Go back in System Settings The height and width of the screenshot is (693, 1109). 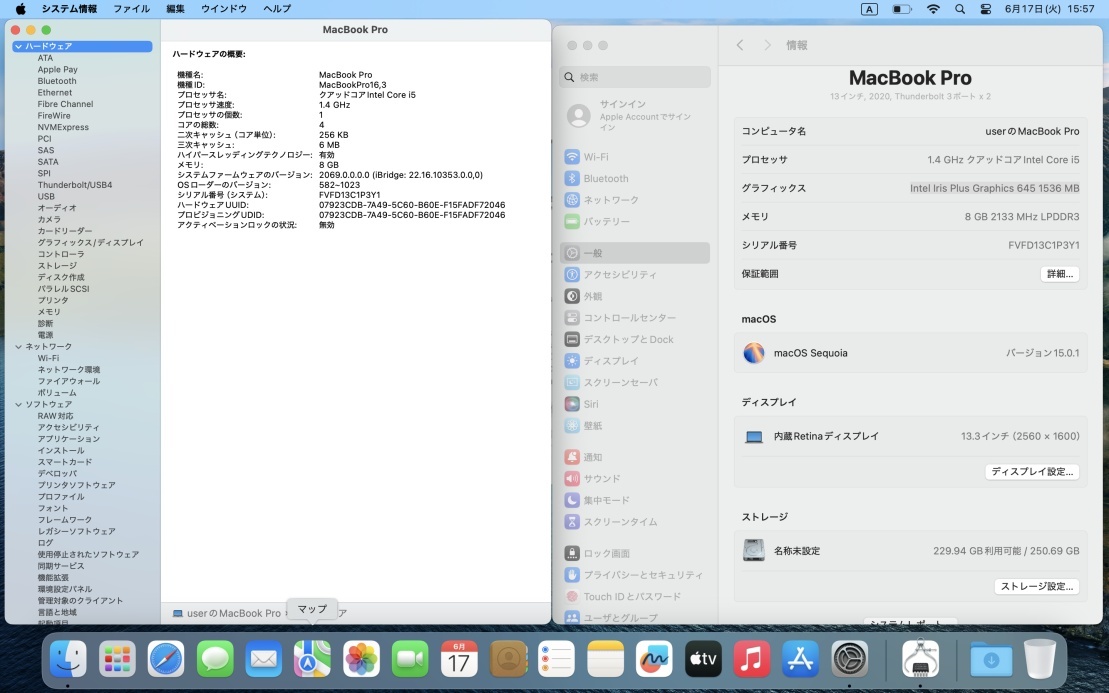740,45
